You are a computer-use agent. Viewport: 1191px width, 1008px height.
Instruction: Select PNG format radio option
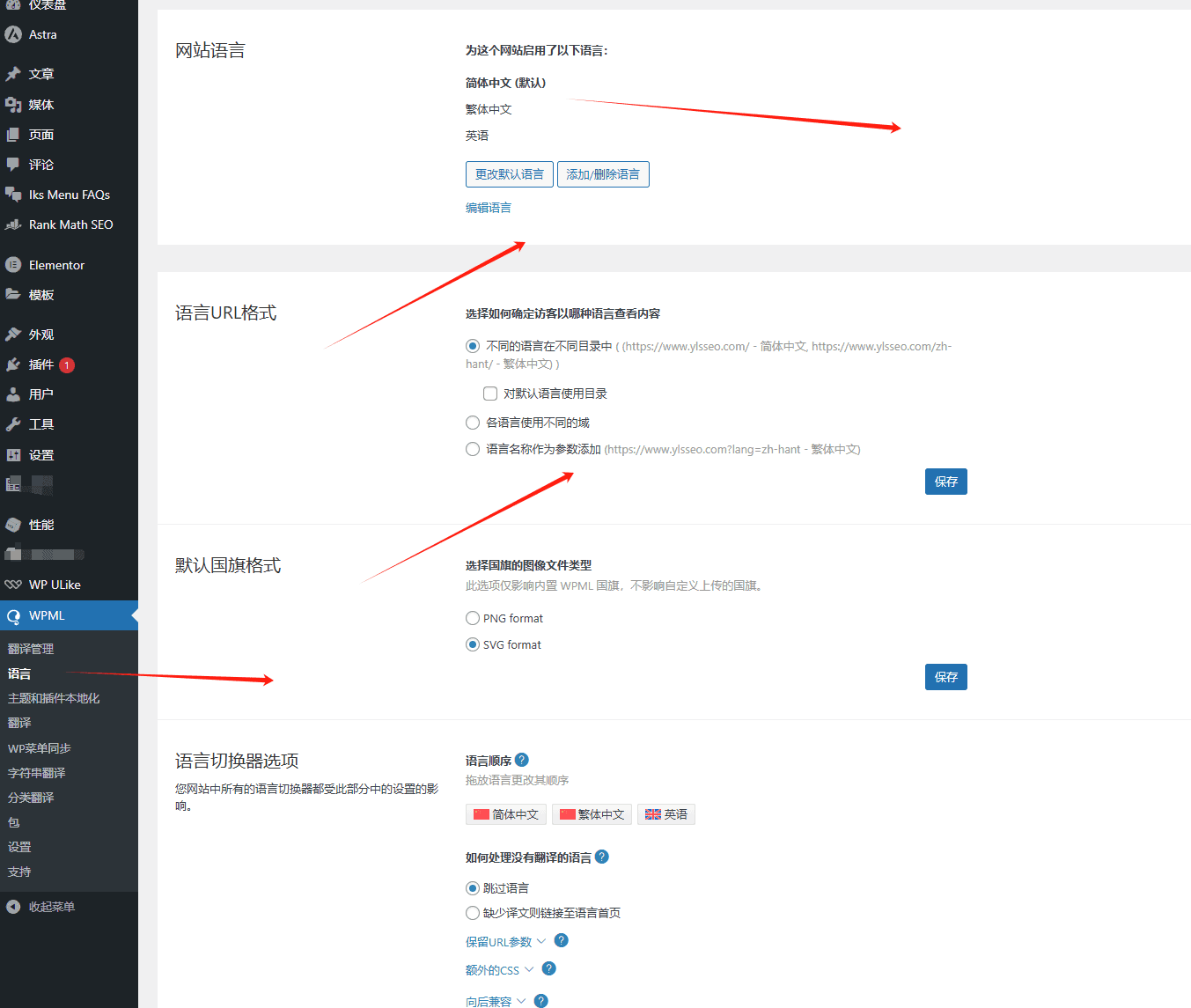473,618
